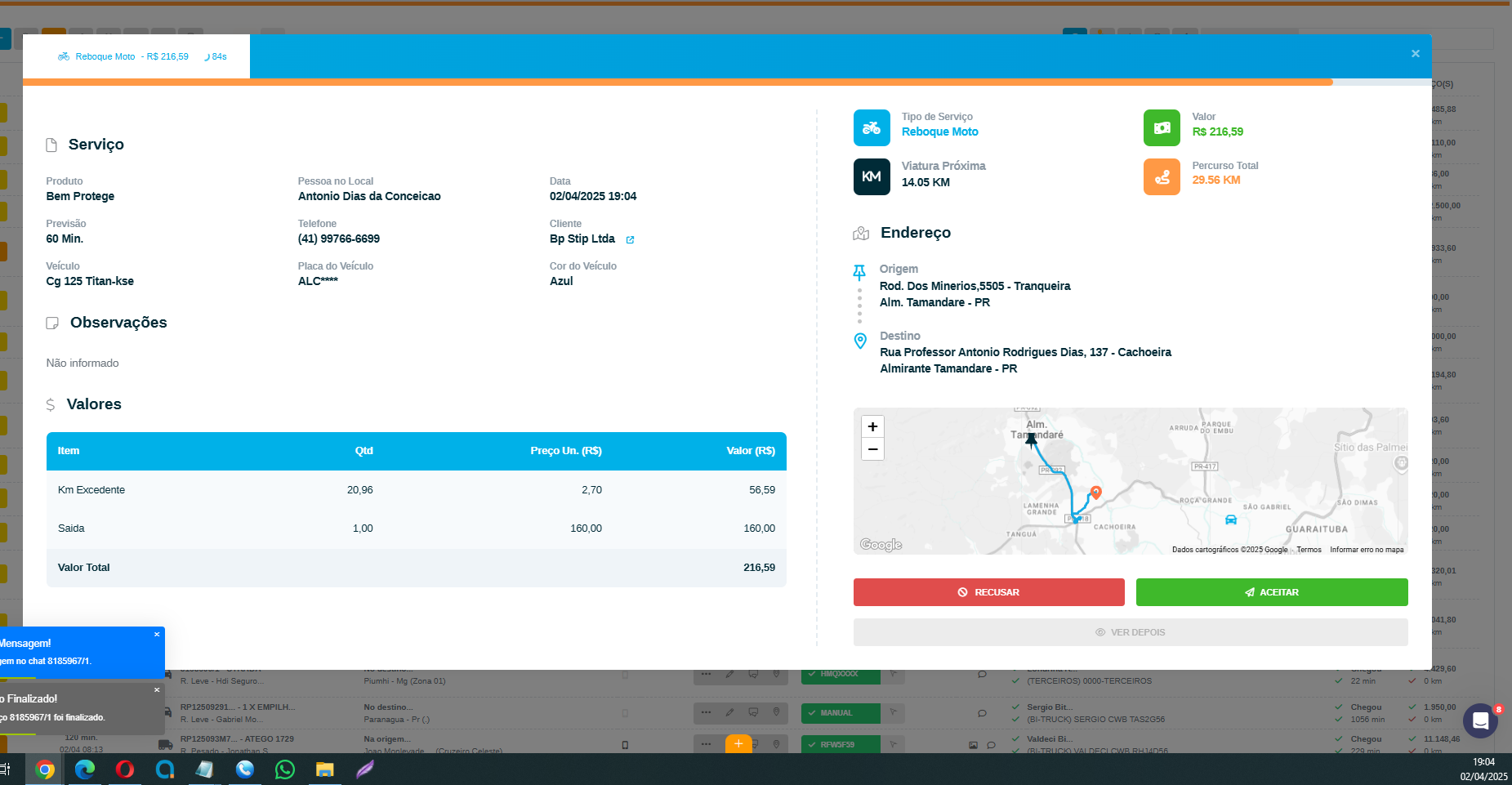Dismiss the Finalizado notification toast

[x=157, y=690]
